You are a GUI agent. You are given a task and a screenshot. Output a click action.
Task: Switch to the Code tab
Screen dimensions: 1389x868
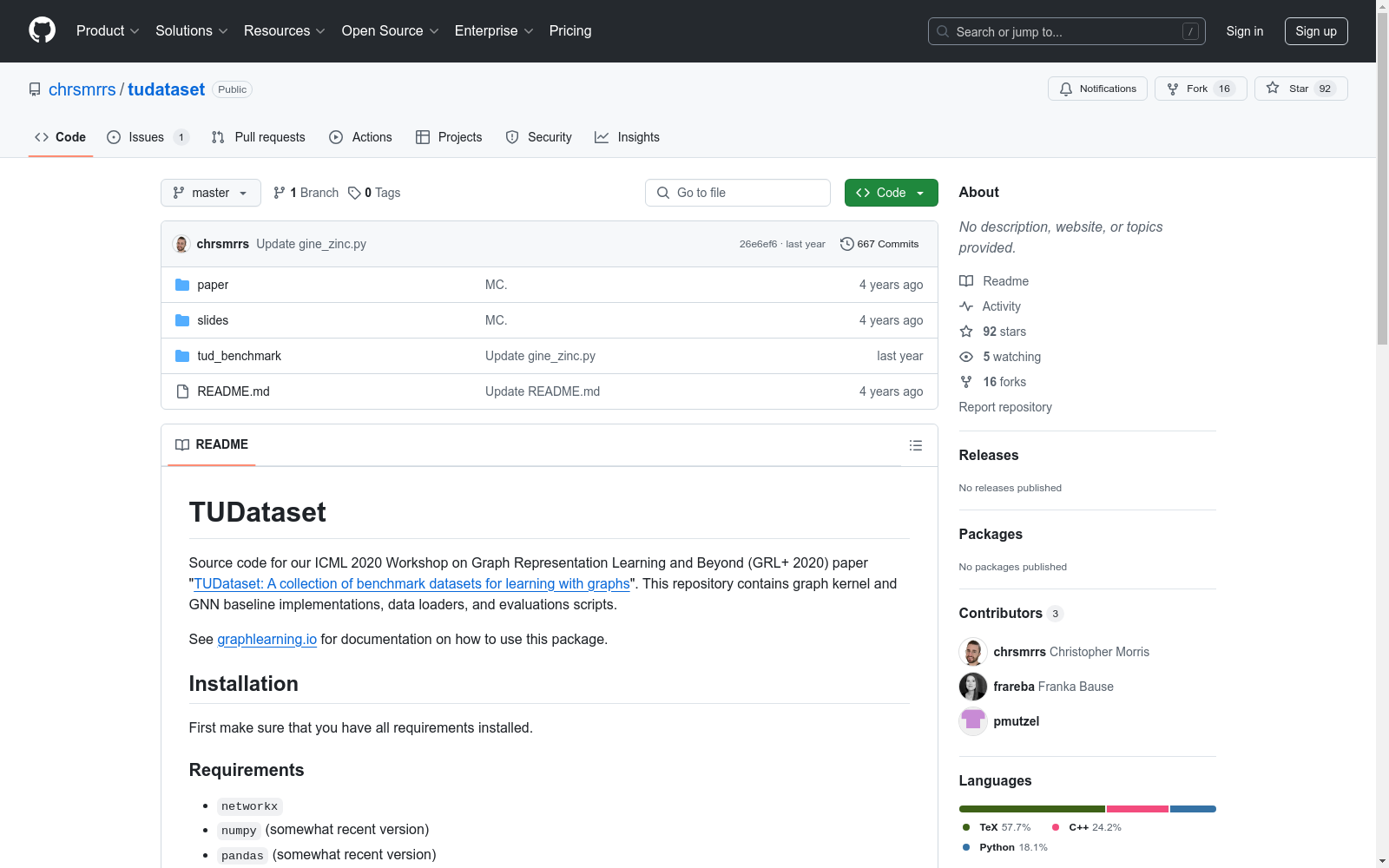click(61, 137)
